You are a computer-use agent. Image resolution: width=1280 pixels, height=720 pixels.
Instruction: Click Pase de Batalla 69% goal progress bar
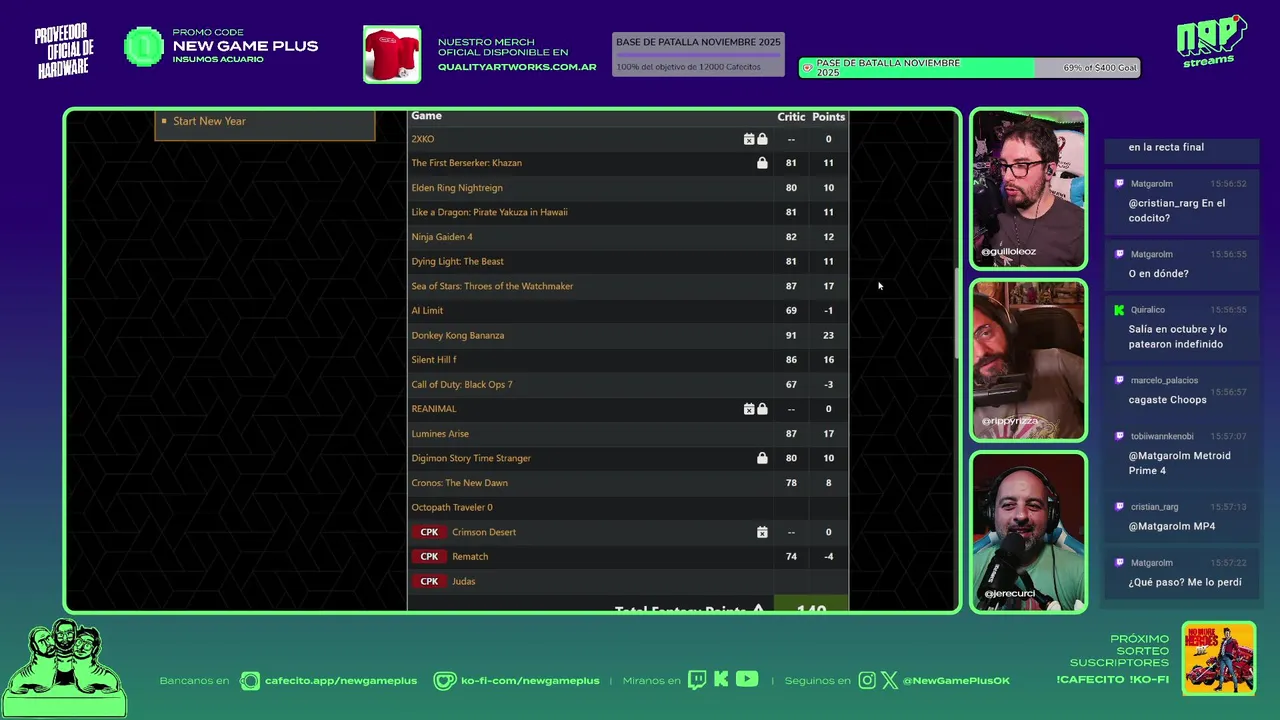969,68
